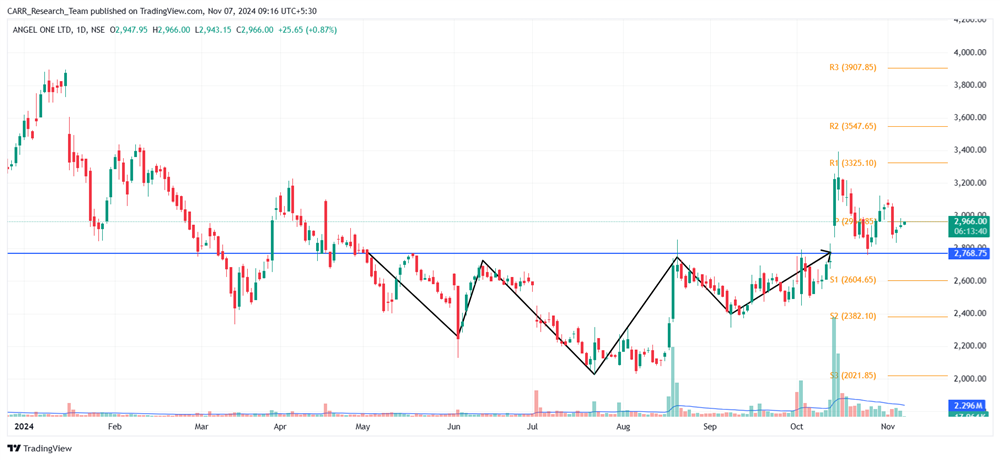Click the Jun label on time axis
The image size is (1000, 460).
453,425
